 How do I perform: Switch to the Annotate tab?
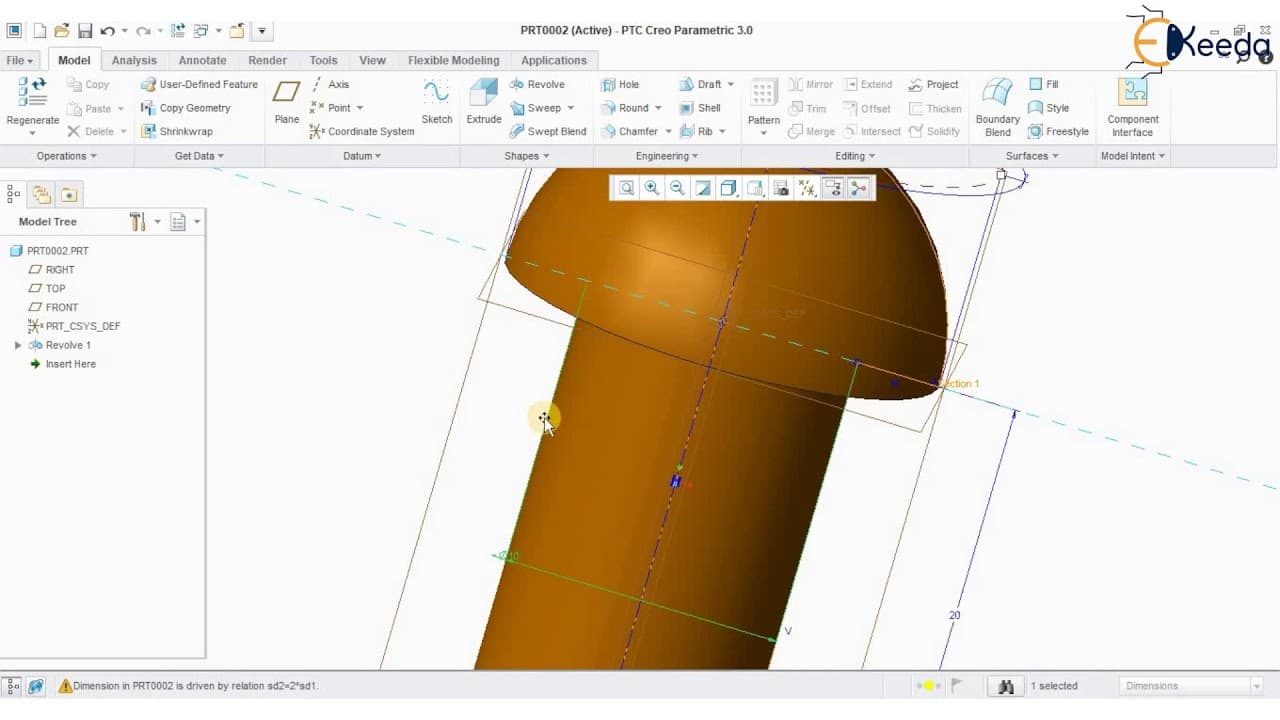(202, 60)
